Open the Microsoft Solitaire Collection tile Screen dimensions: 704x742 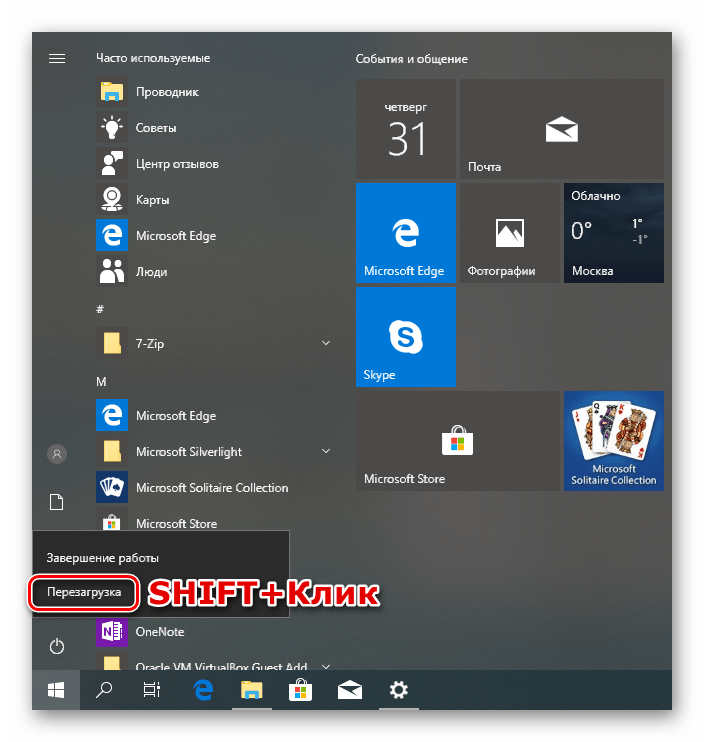click(614, 441)
